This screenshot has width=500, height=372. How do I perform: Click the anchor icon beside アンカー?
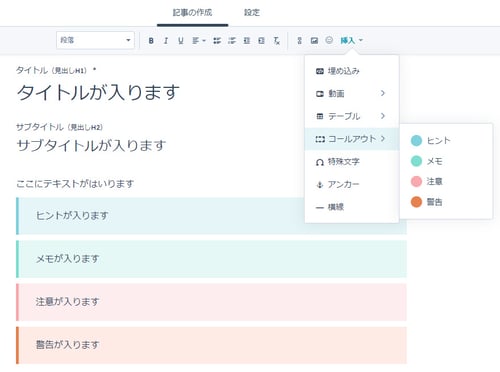tap(320, 185)
